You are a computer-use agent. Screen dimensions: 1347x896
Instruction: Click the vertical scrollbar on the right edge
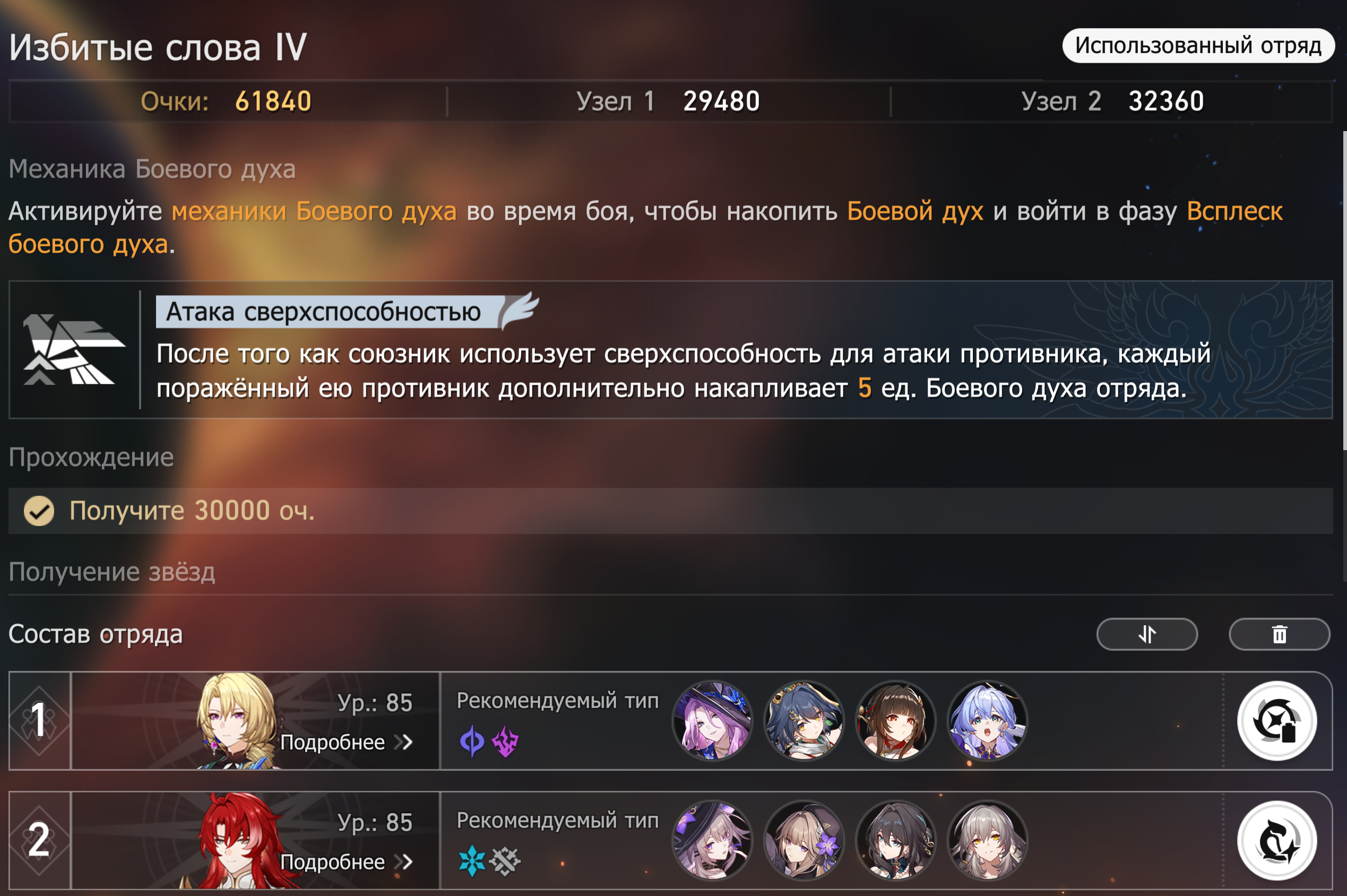(x=1344, y=291)
